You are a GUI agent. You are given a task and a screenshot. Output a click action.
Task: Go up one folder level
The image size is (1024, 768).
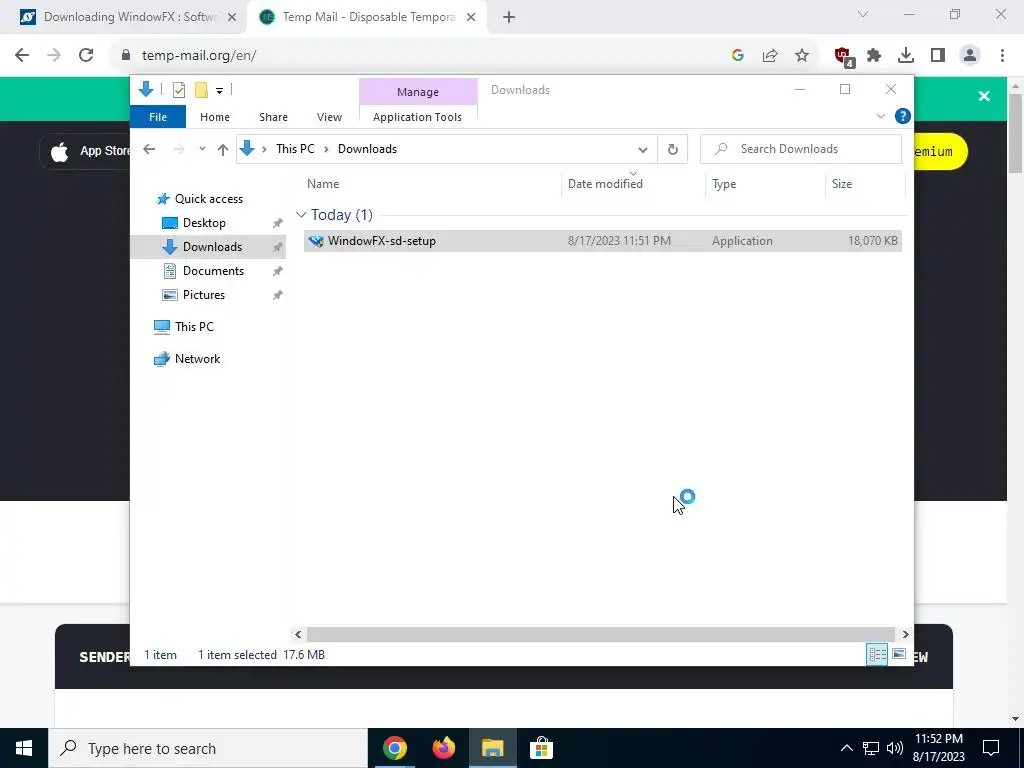tap(223, 150)
